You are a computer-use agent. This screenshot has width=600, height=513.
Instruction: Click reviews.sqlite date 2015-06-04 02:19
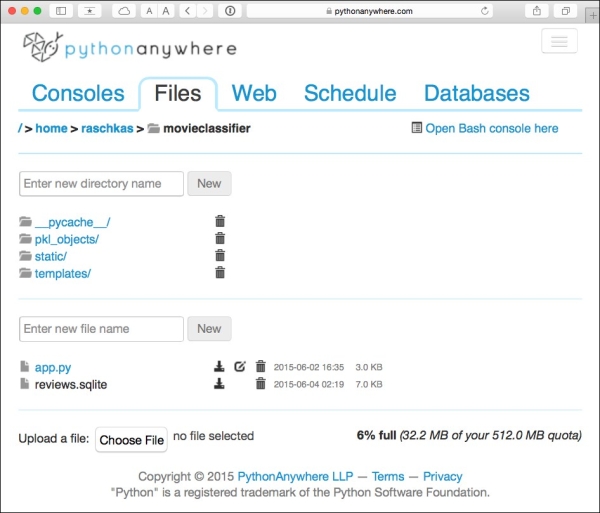click(x=309, y=384)
